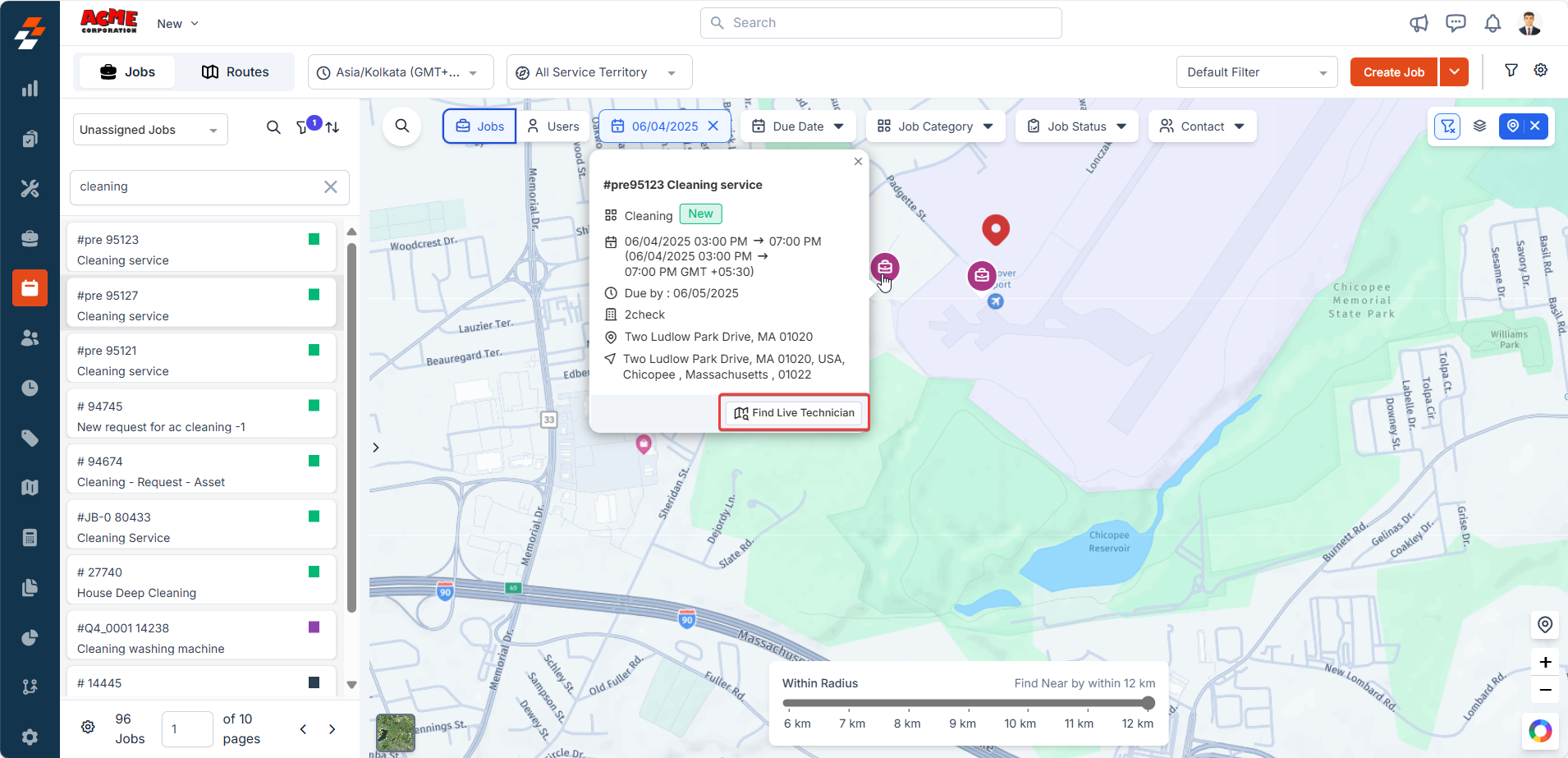
Task: Open the calculator icon in sidebar
Action: click(30, 538)
